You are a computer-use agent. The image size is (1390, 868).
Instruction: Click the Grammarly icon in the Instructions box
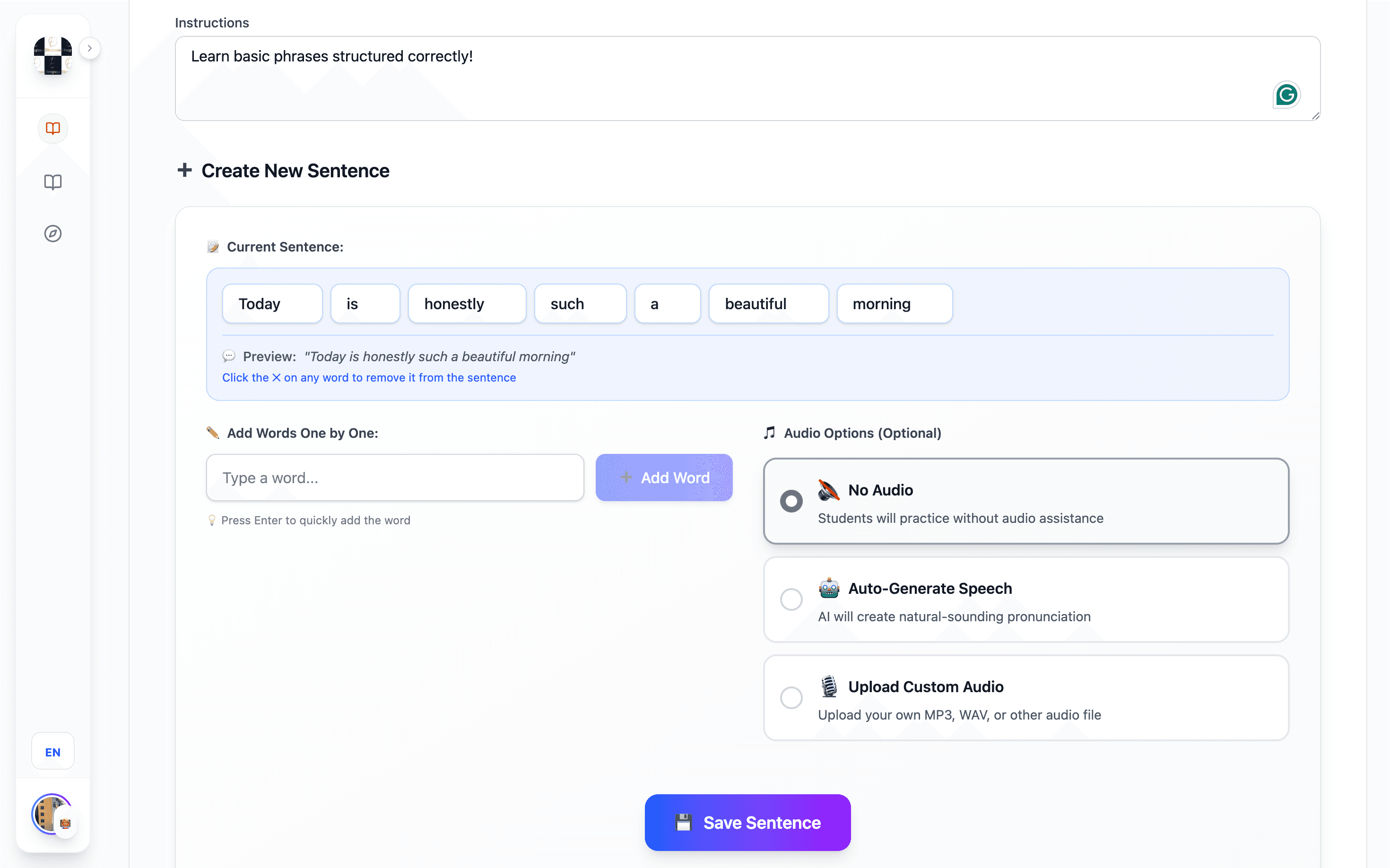[1287, 95]
